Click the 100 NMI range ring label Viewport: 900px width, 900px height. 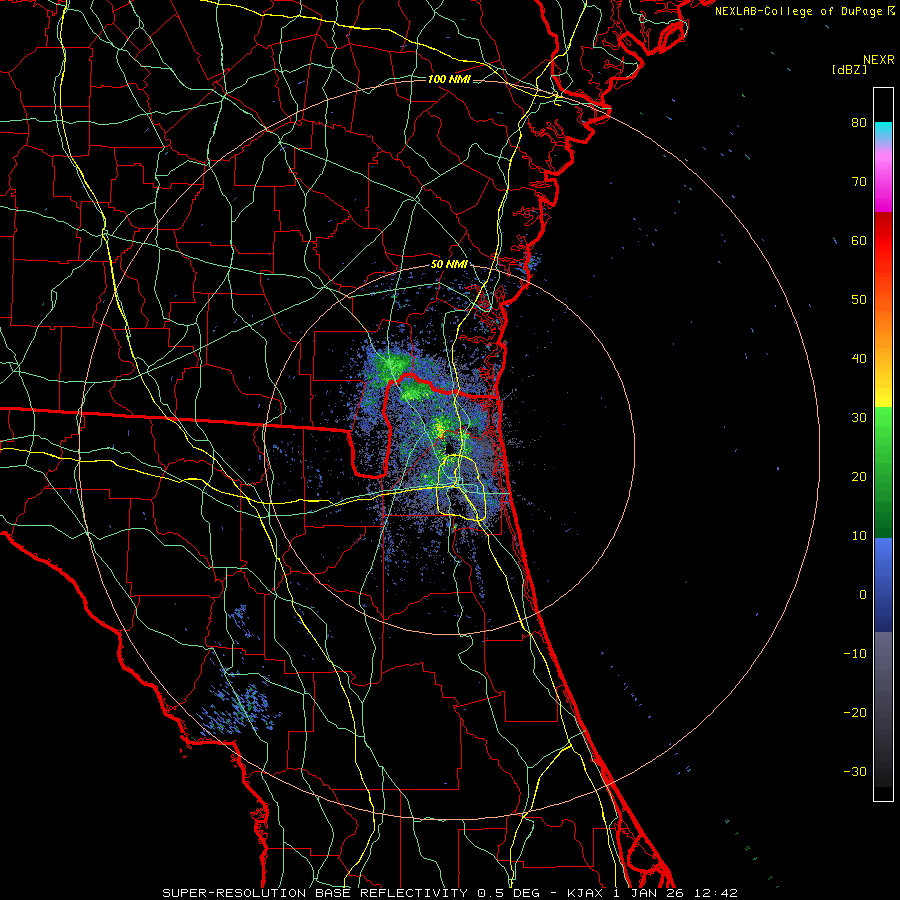tap(449, 79)
